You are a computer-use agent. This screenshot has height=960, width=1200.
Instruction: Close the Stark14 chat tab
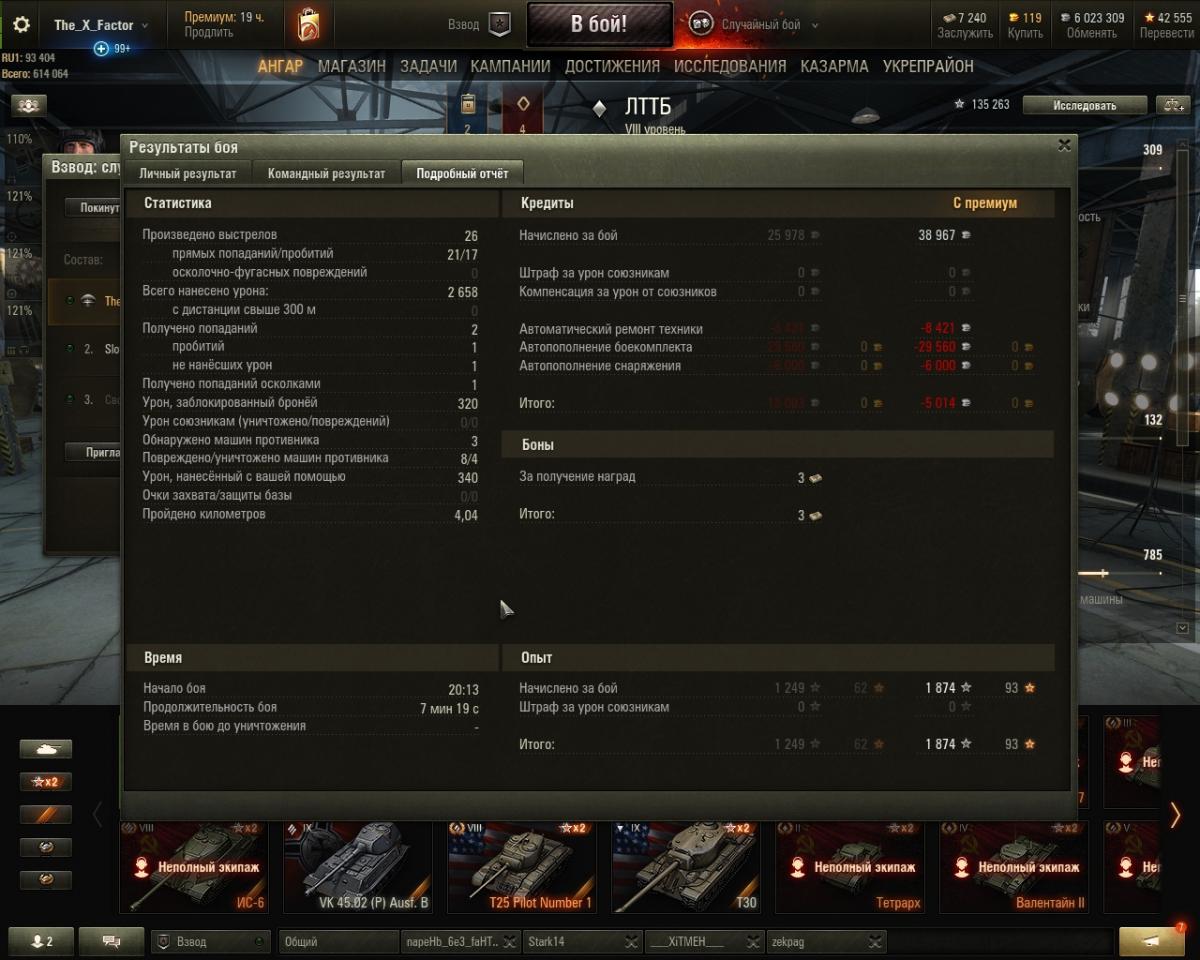pyautogui.click(x=631, y=941)
